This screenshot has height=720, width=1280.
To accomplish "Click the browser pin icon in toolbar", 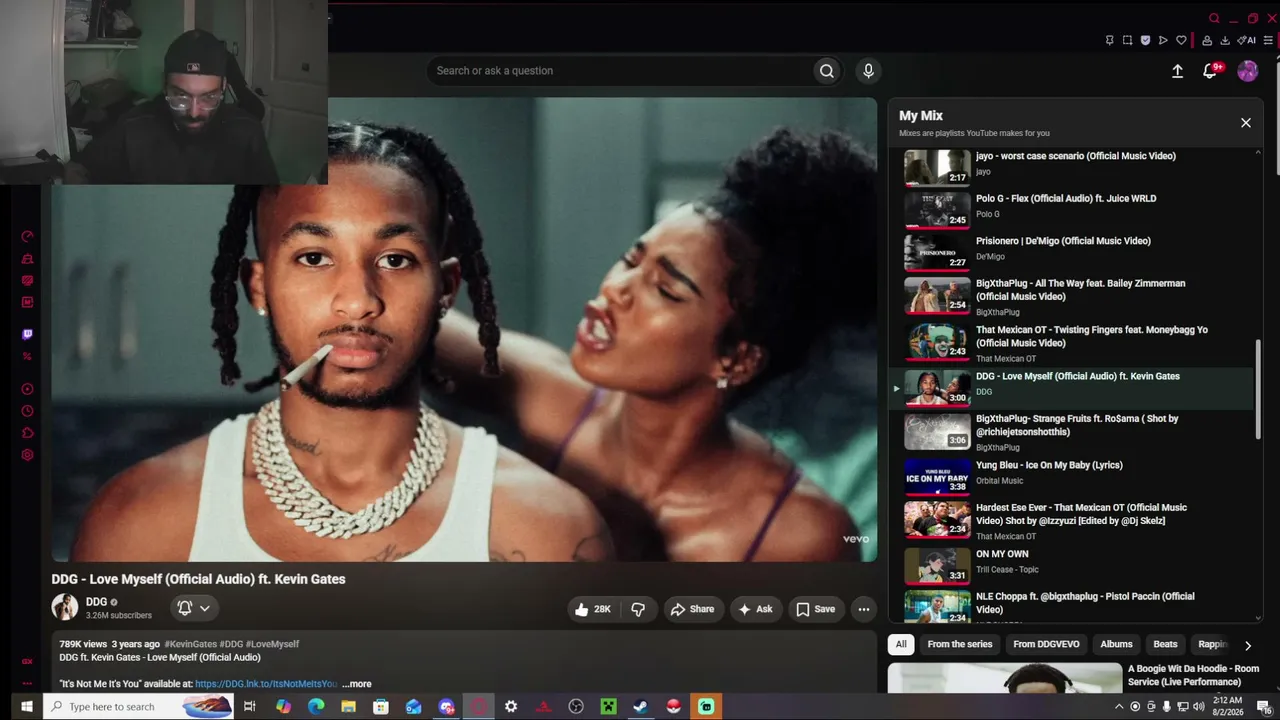I will click(x=1109, y=41).
